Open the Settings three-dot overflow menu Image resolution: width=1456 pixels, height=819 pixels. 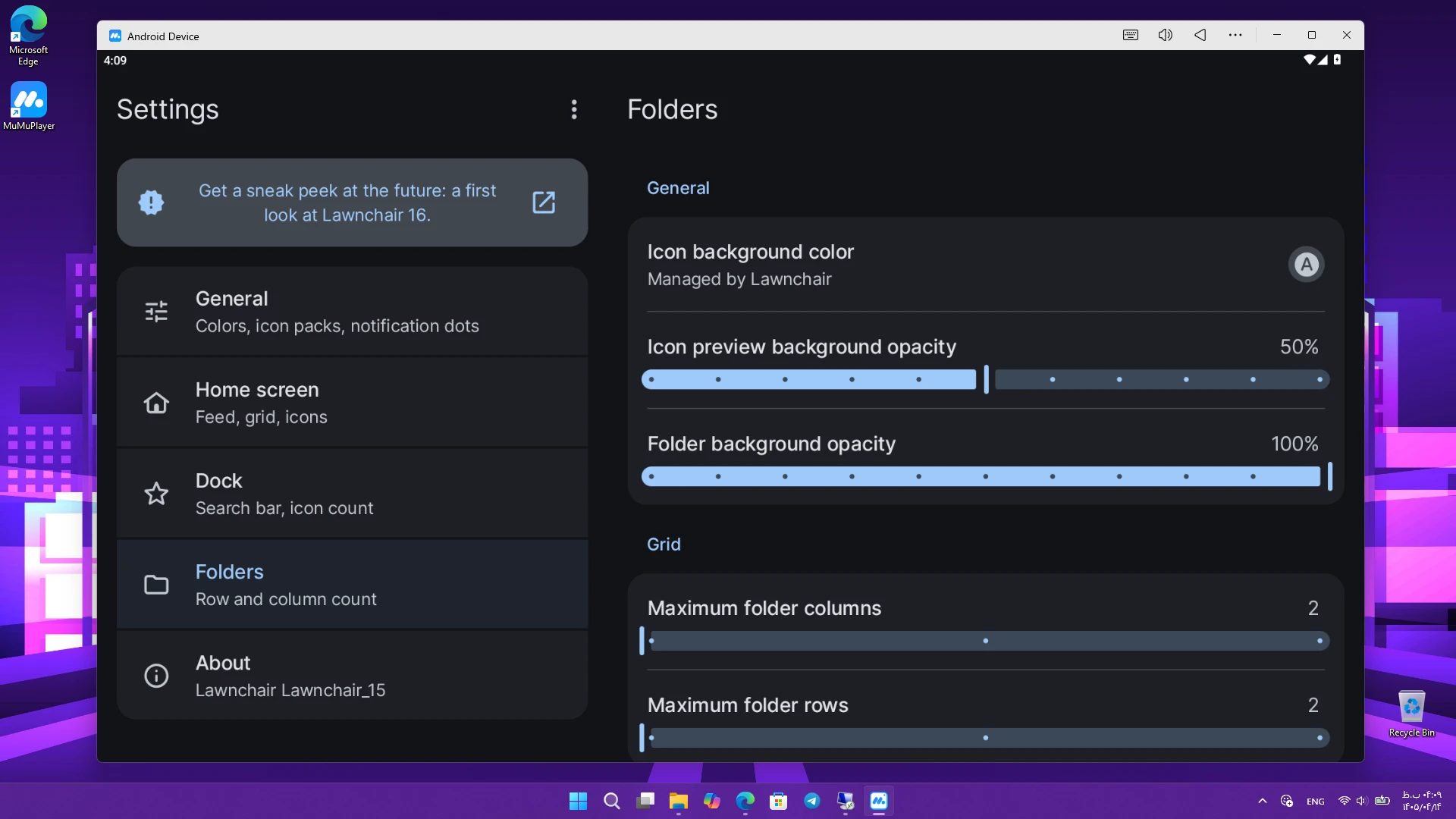(x=574, y=110)
